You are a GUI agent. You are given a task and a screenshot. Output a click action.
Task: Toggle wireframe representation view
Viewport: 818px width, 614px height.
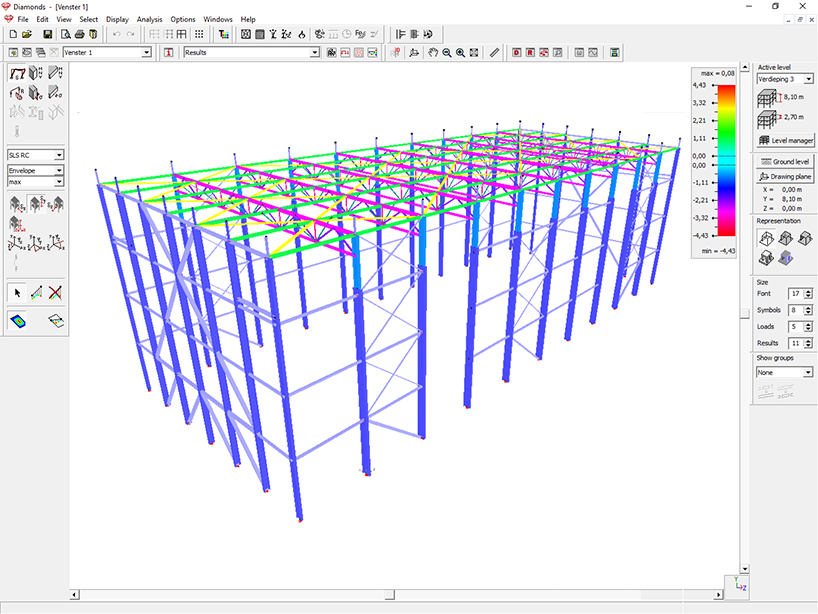765,238
